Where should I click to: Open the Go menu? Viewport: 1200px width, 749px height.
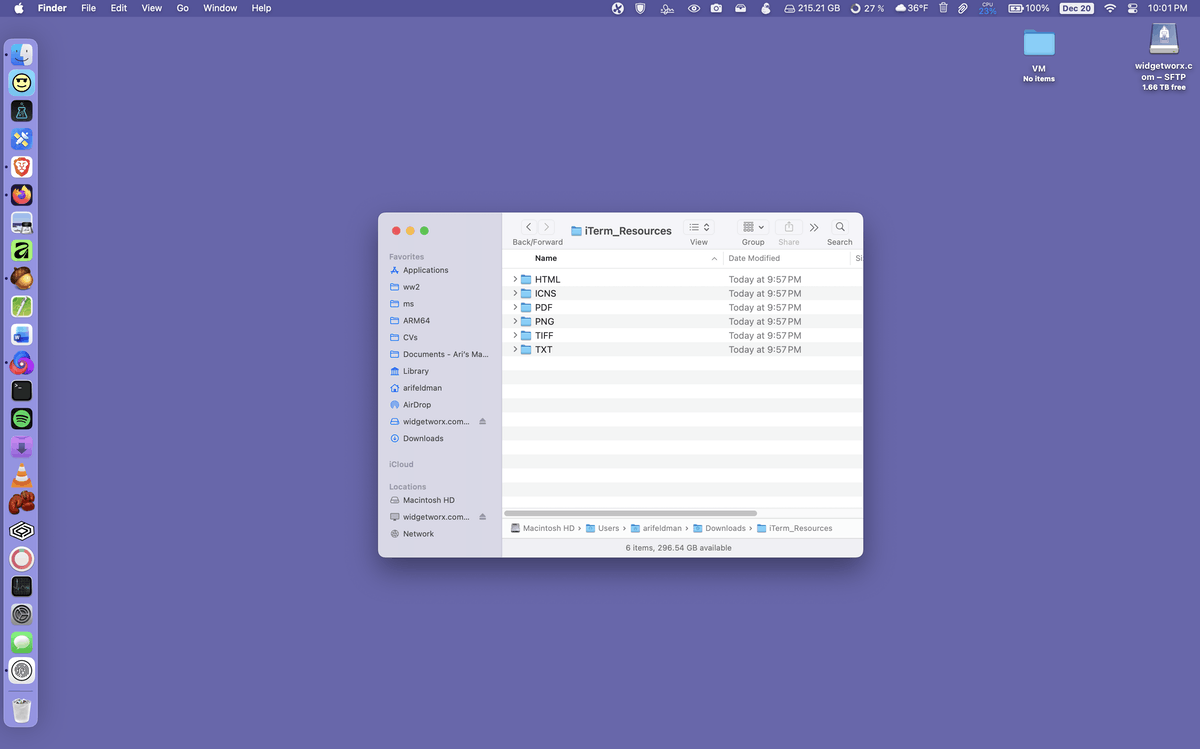click(182, 8)
